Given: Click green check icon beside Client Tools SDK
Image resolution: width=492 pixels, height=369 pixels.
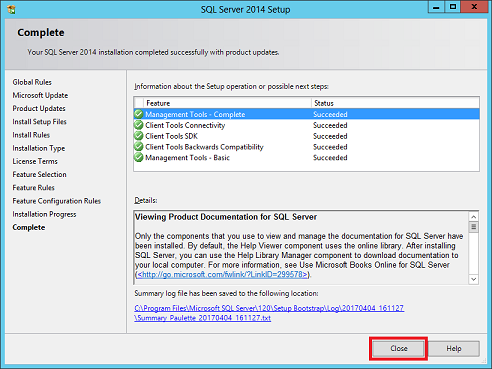Looking at the screenshot, I should tap(139, 136).
